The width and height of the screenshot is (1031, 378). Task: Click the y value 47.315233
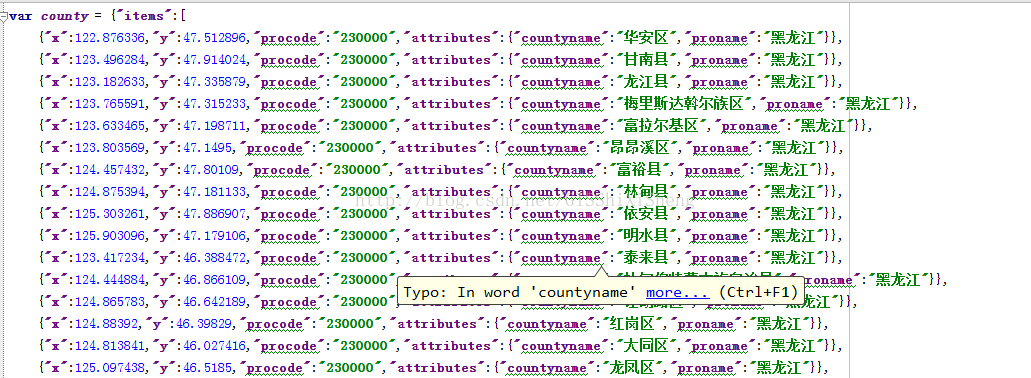pos(214,104)
